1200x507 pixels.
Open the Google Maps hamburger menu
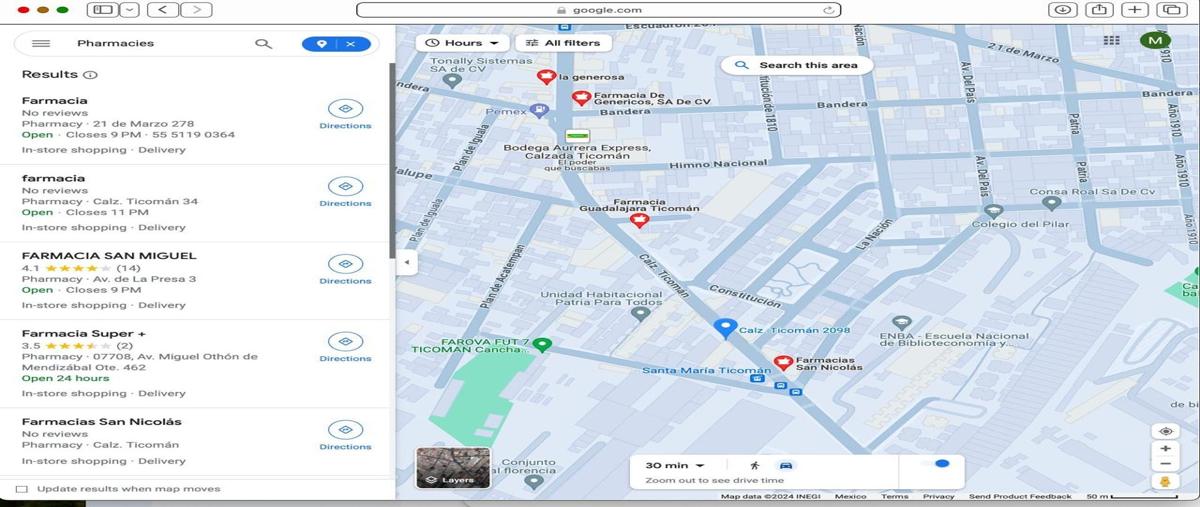(41, 44)
